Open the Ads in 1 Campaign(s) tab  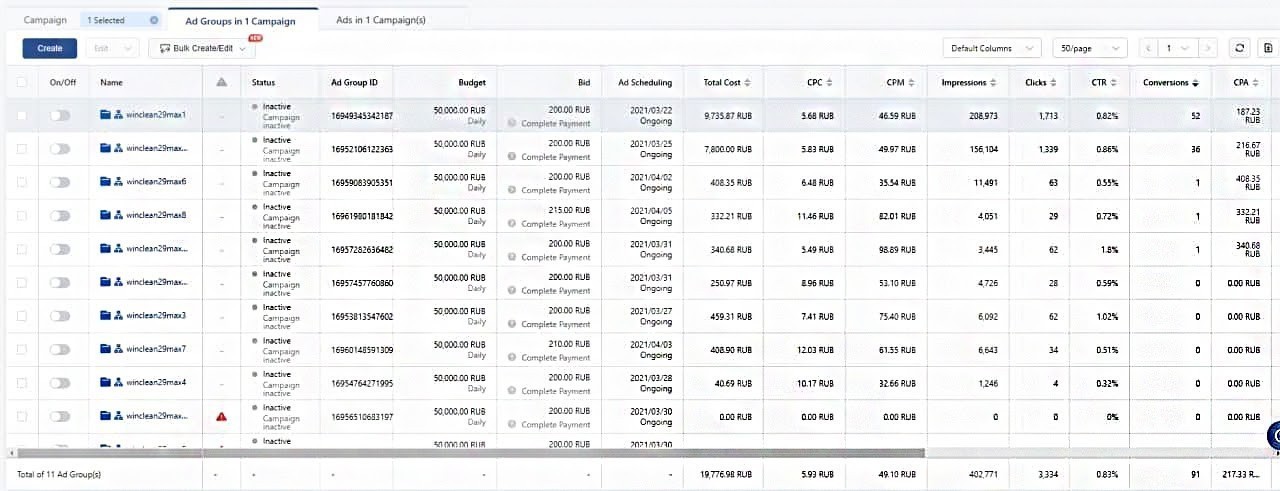[x=379, y=20]
